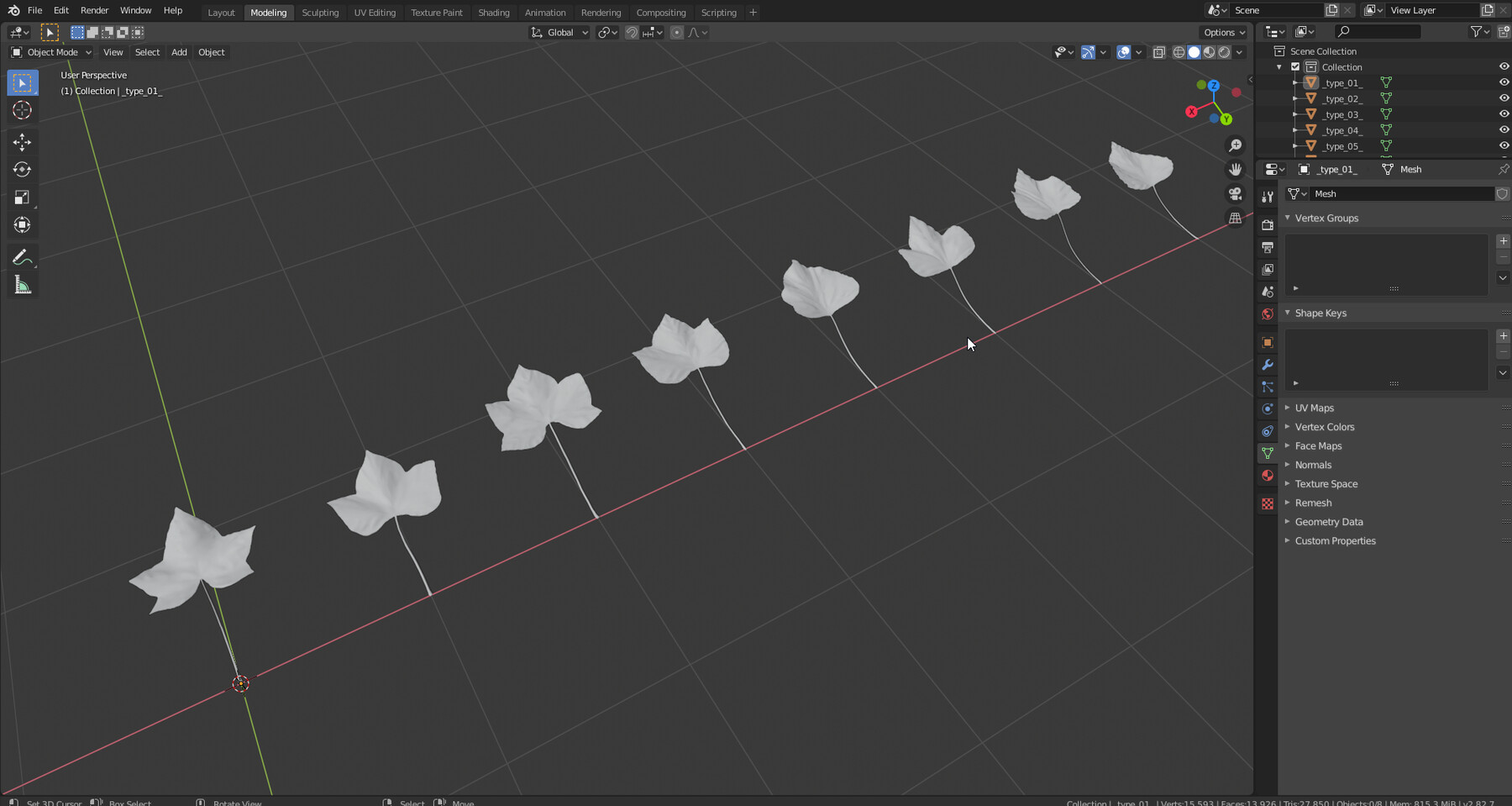Toggle visibility of _type_05_ object

(1503, 146)
